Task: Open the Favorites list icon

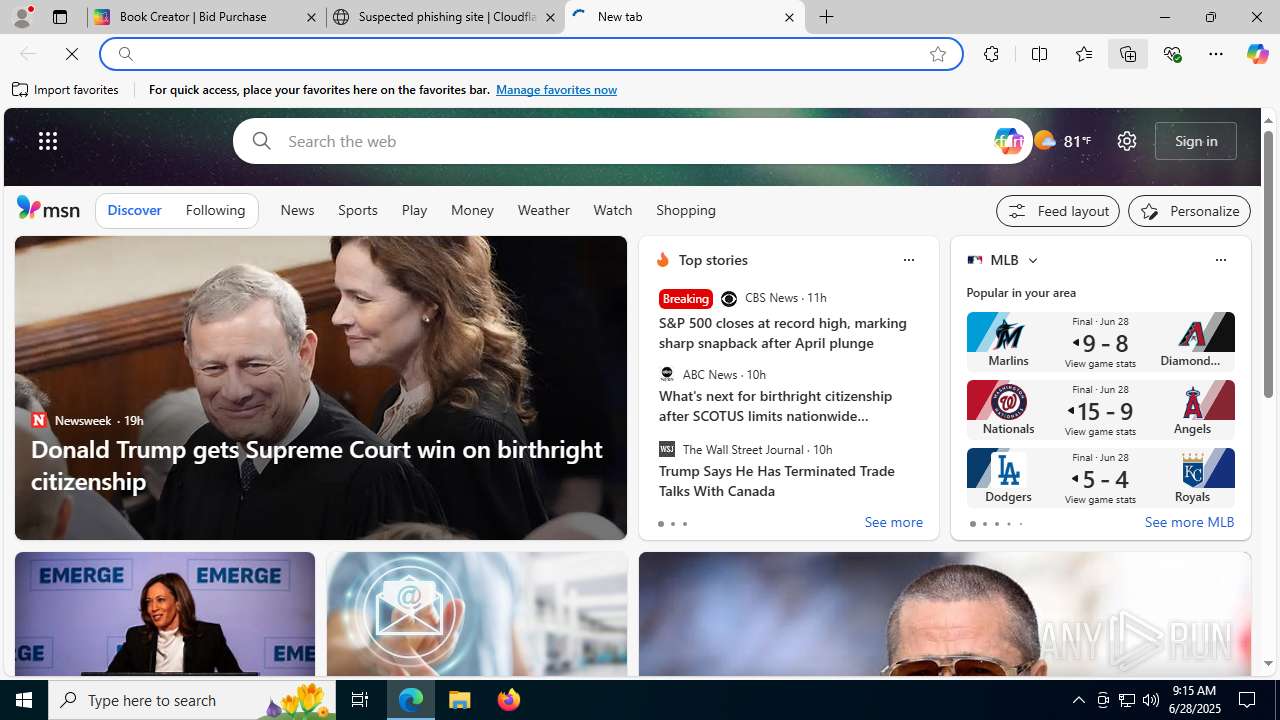Action: [1083, 54]
